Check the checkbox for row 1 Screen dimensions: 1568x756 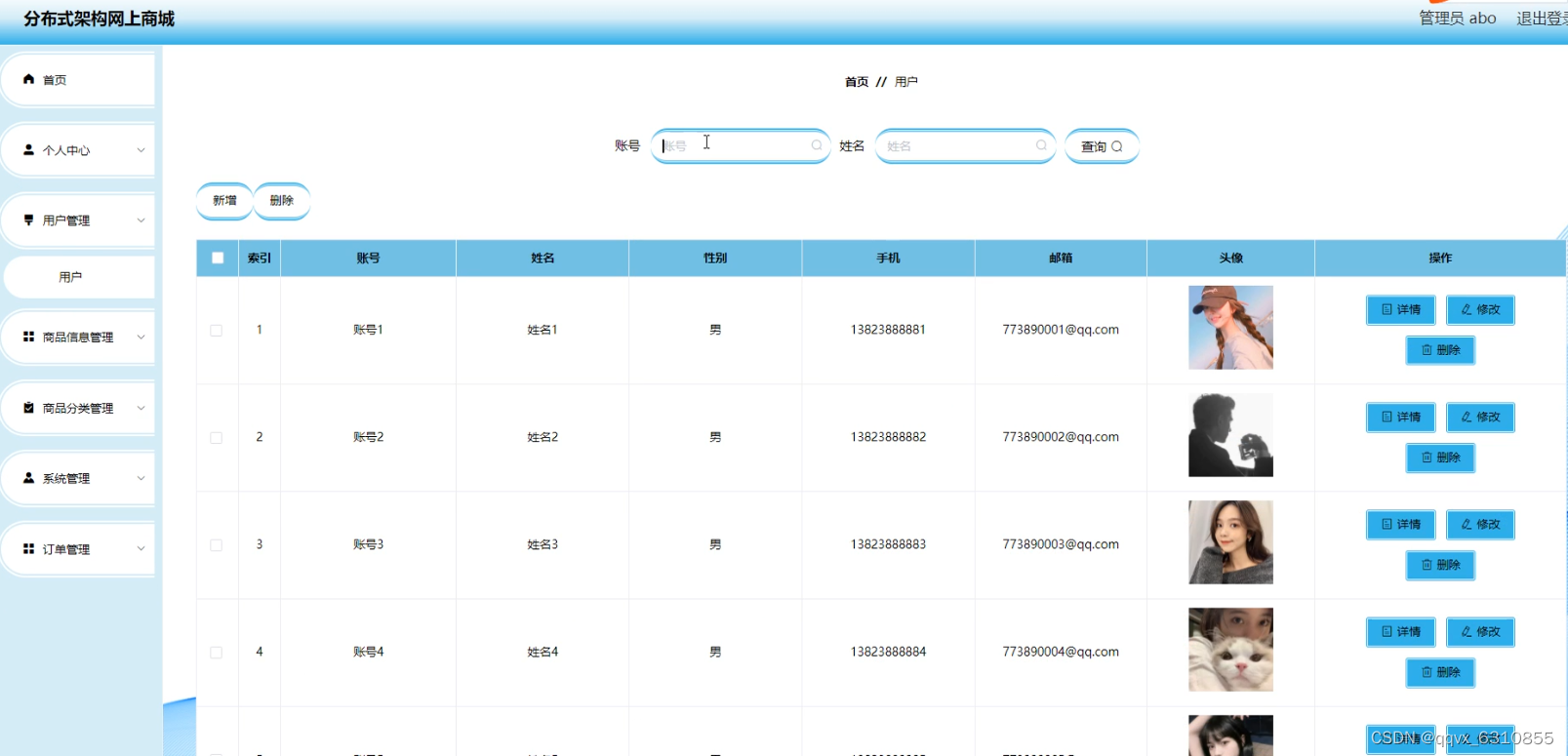(x=217, y=330)
